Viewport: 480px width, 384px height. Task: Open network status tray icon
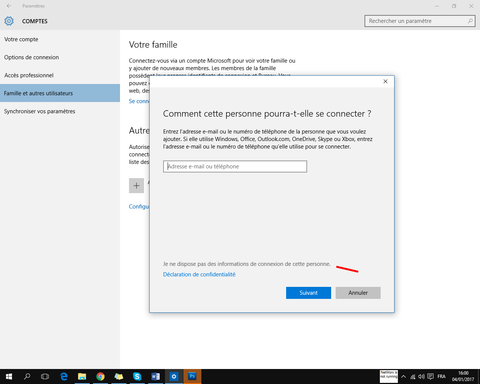coord(413,377)
